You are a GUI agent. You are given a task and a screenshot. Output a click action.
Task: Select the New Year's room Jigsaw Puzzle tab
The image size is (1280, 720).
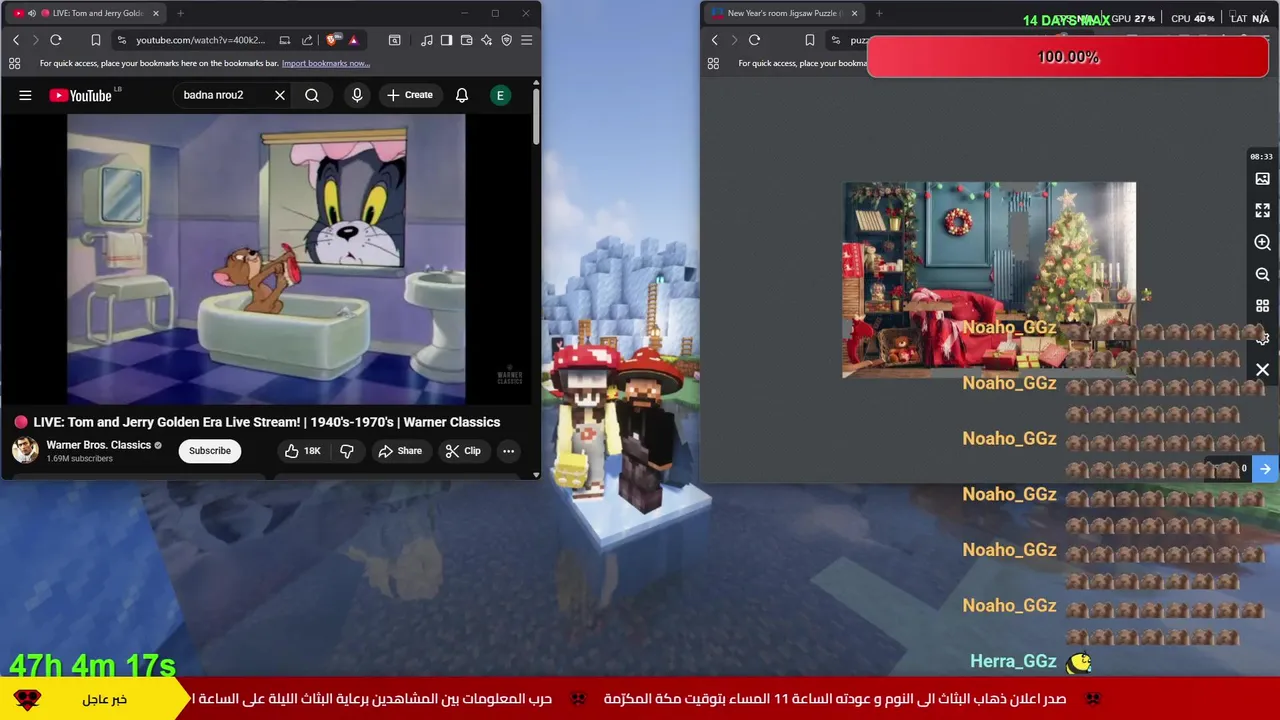[784, 13]
